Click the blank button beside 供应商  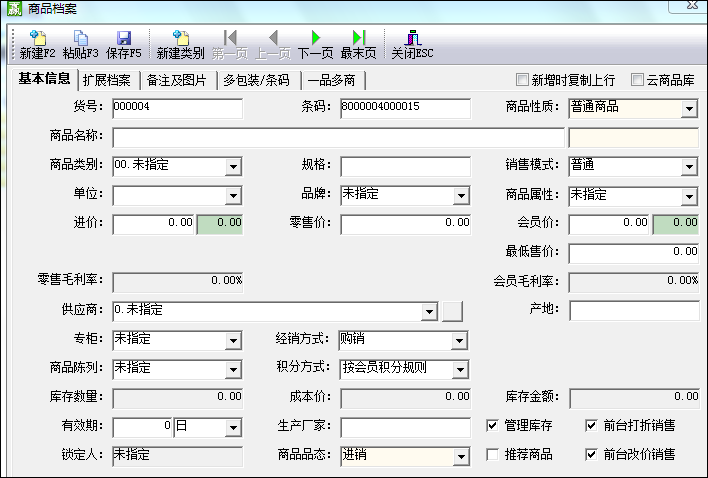(452, 311)
